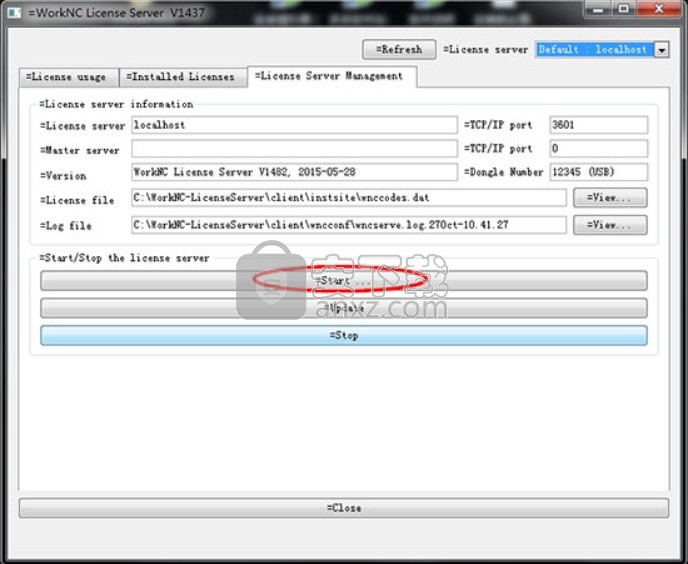Screen dimensions: 688x564
Task: Switch to the Installed Licenses tab
Action: (183, 77)
